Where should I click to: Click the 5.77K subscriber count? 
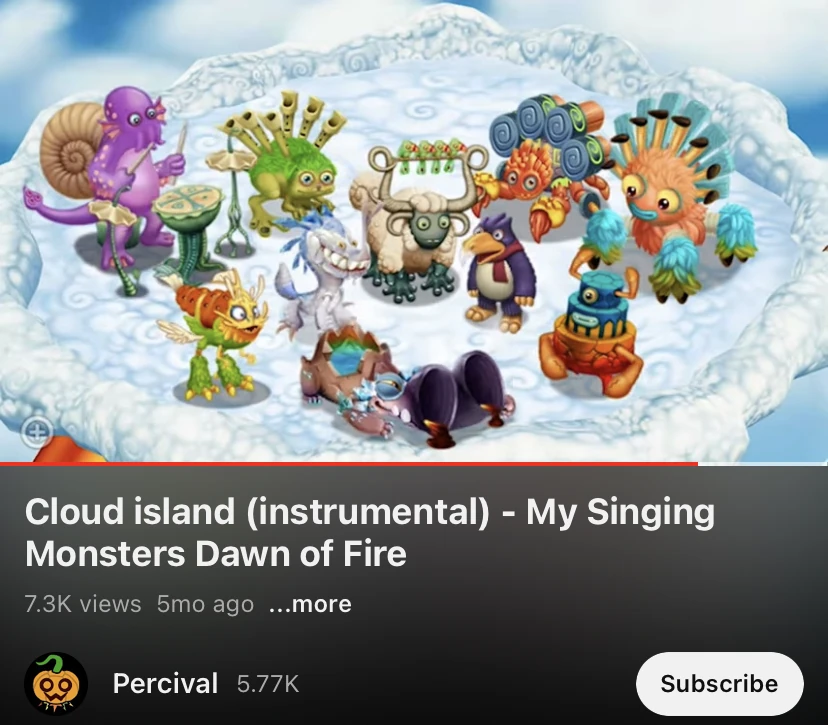click(x=268, y=684)
